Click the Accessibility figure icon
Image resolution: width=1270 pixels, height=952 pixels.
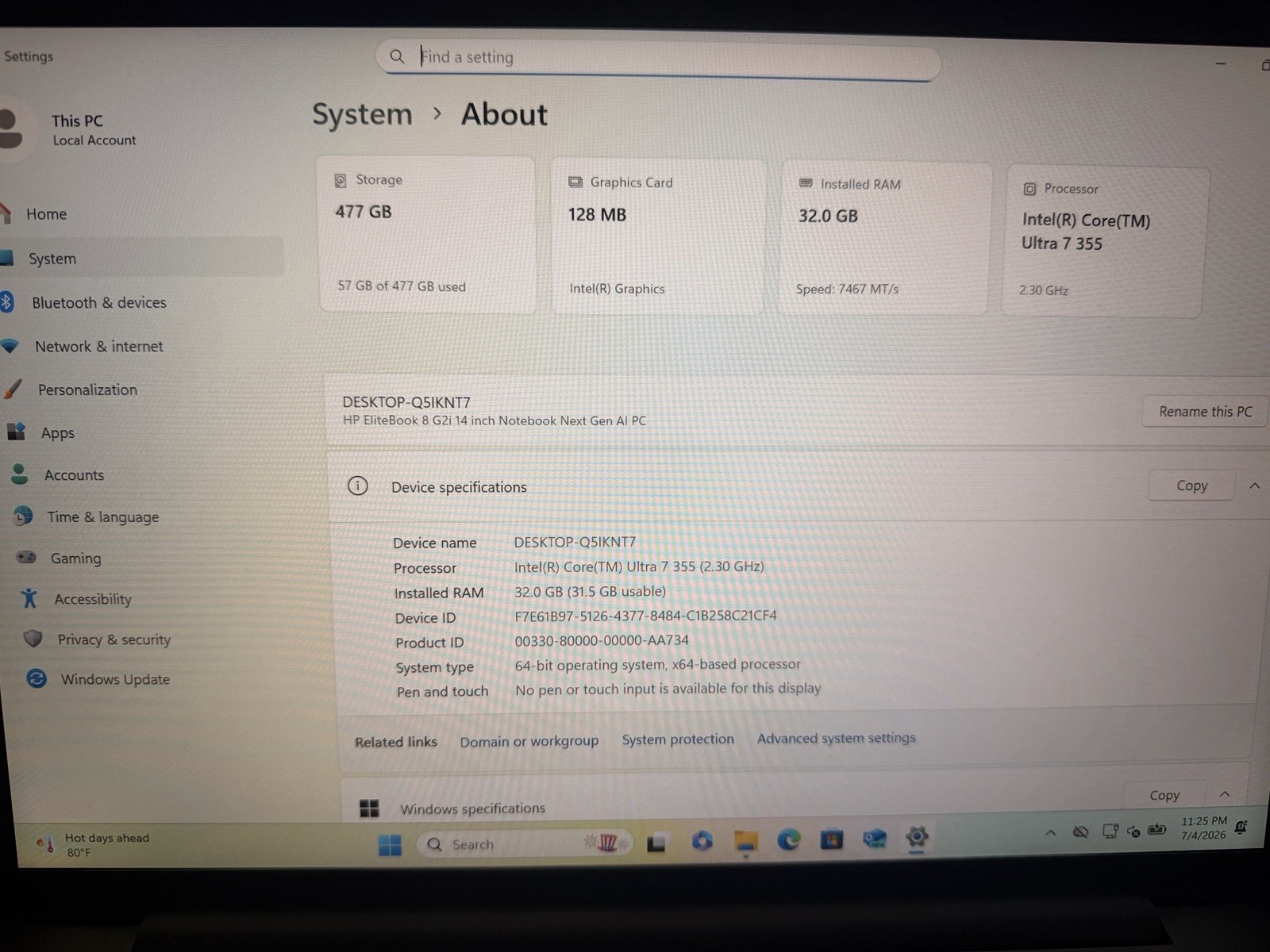point(29,597)
